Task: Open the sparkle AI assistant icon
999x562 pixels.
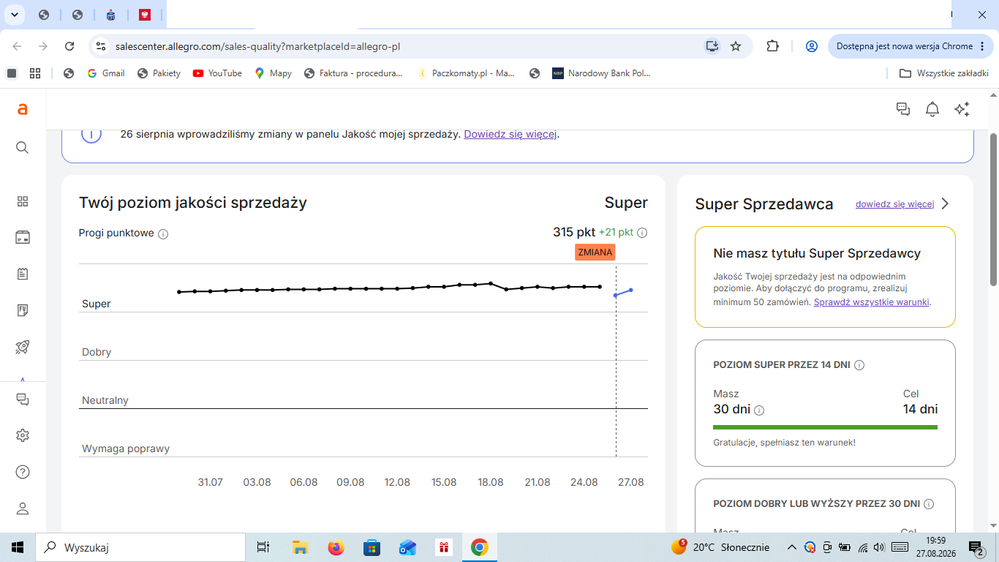Action: click(x=962, y=109)
